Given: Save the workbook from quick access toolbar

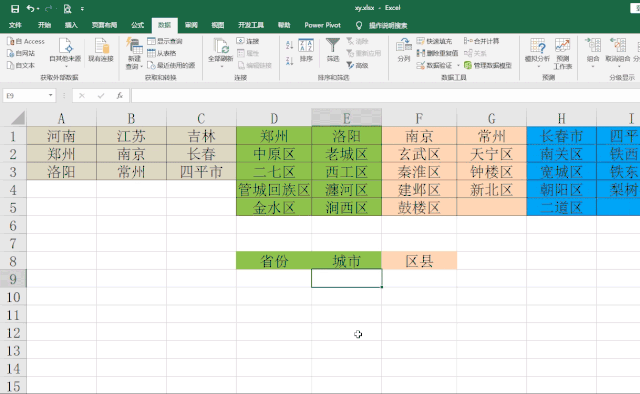Looking at the screenshot, I should (x=15, y=9).
